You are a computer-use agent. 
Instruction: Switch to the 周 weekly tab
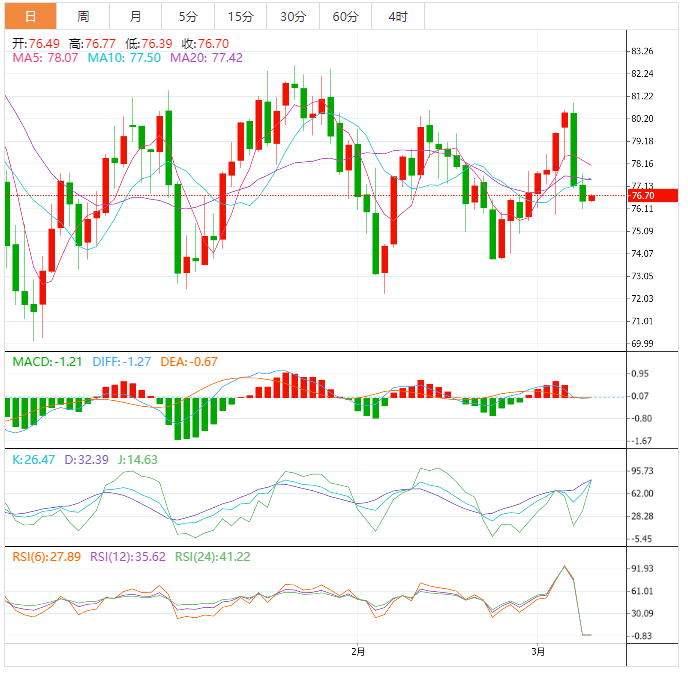pyautogui.click(x=83, y=16)
